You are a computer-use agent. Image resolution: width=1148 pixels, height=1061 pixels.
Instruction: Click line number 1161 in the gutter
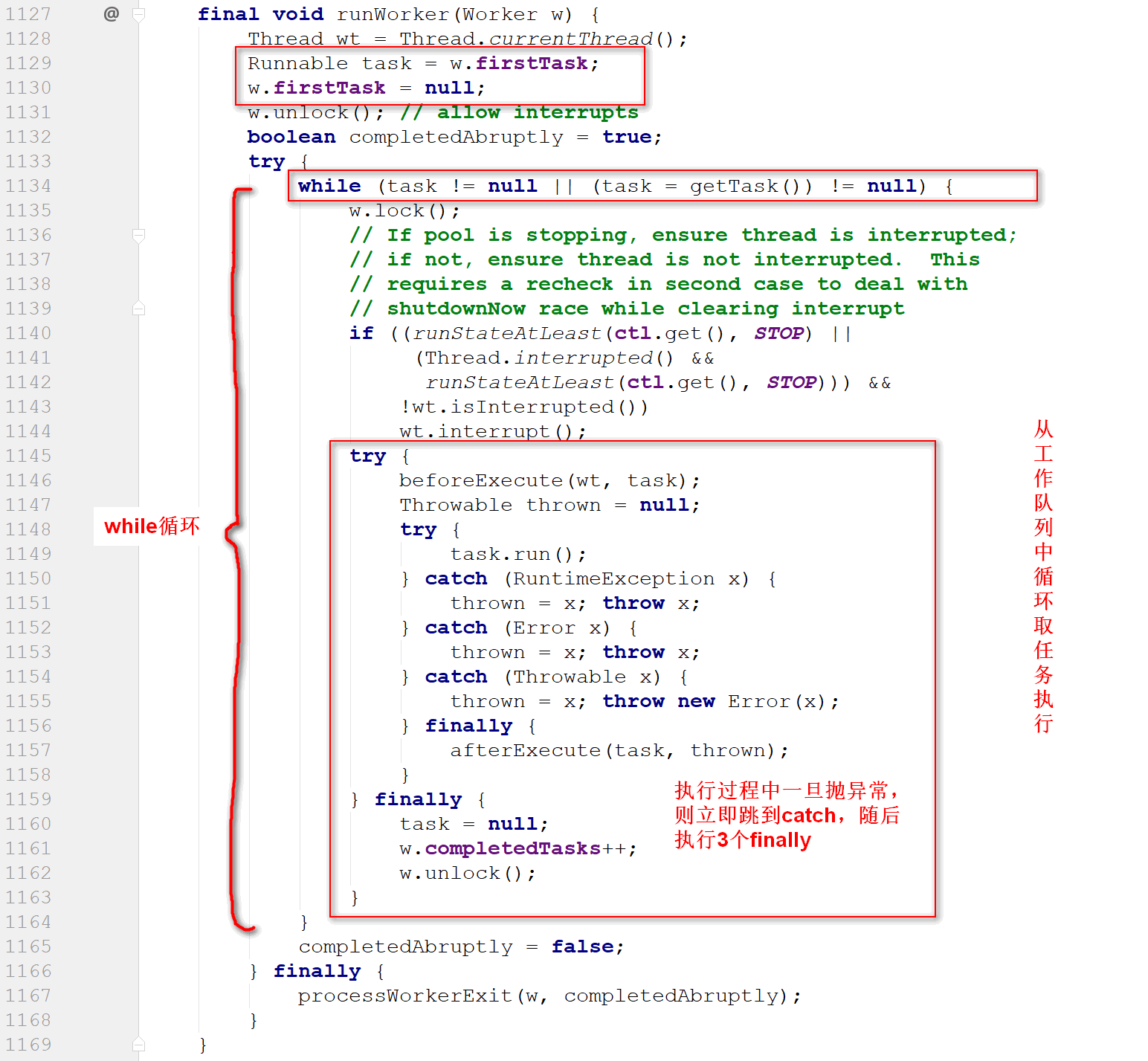coord(28,848)
